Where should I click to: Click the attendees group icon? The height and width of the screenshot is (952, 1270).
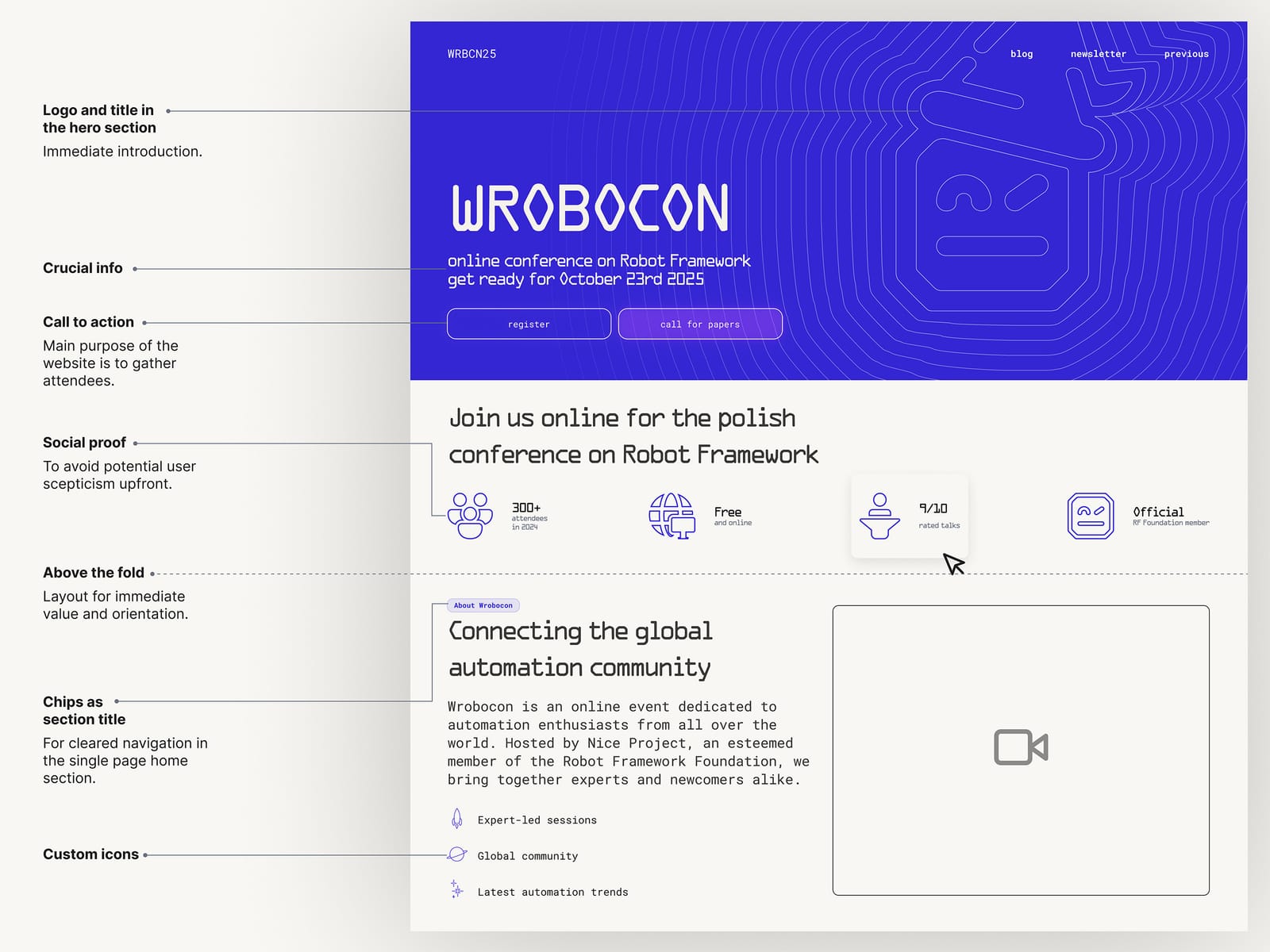470,516
